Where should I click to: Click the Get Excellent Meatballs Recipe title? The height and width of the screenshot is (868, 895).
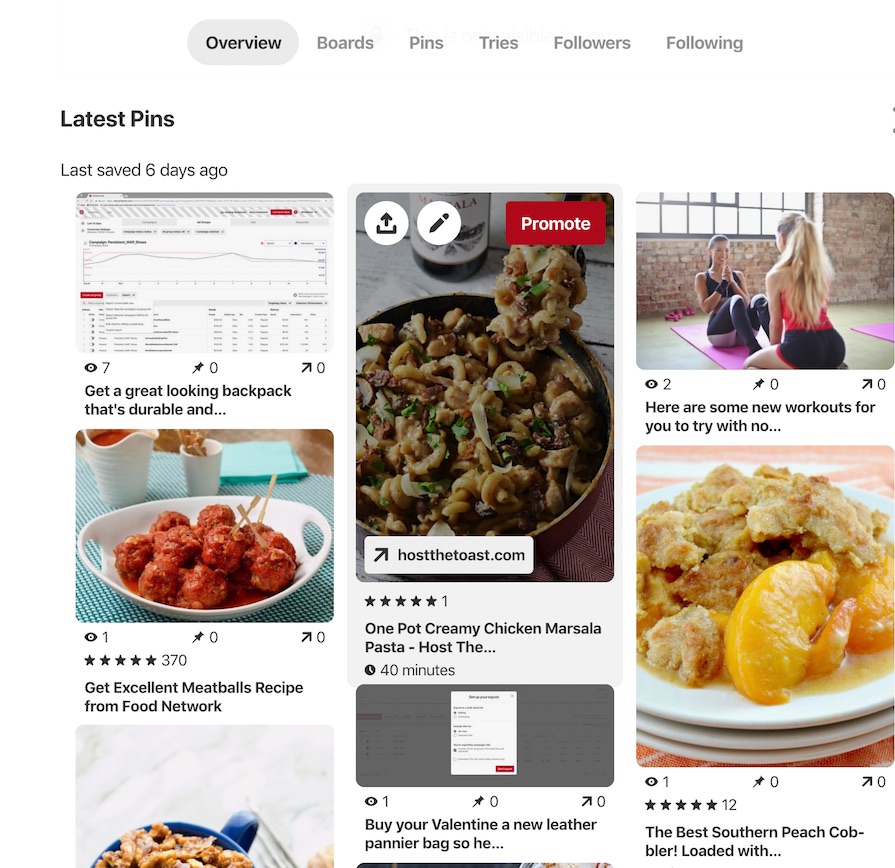194,697
